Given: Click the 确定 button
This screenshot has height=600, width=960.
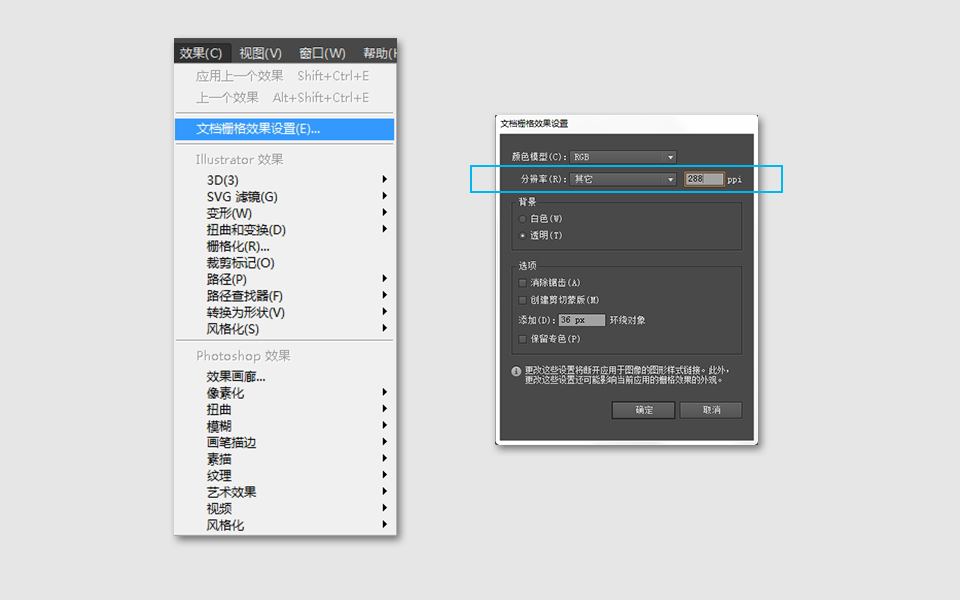Looking at the screenshot, I should (x=643, y=410).
